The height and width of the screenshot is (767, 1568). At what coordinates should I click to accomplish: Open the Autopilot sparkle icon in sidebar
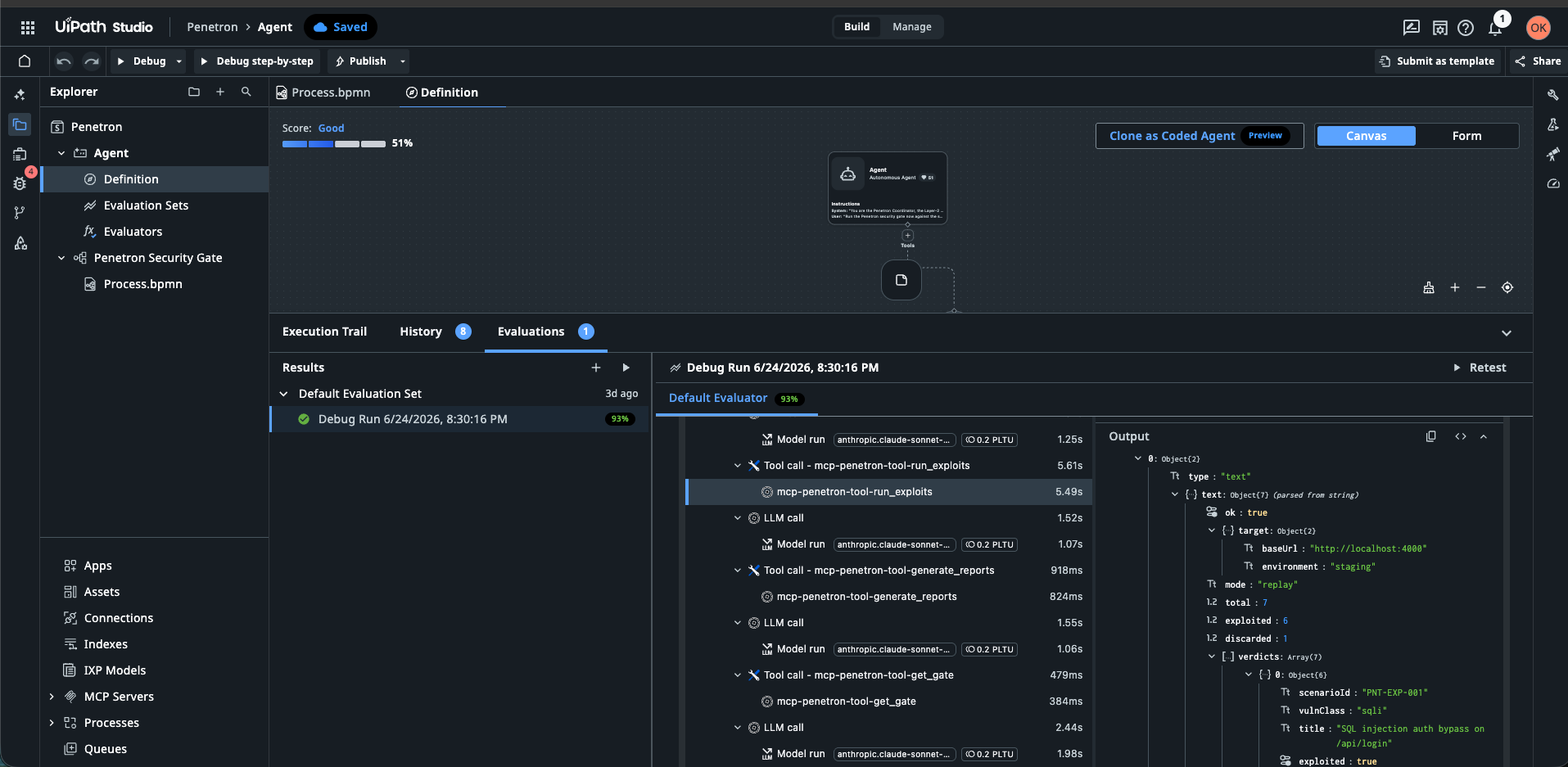[20, 95]
